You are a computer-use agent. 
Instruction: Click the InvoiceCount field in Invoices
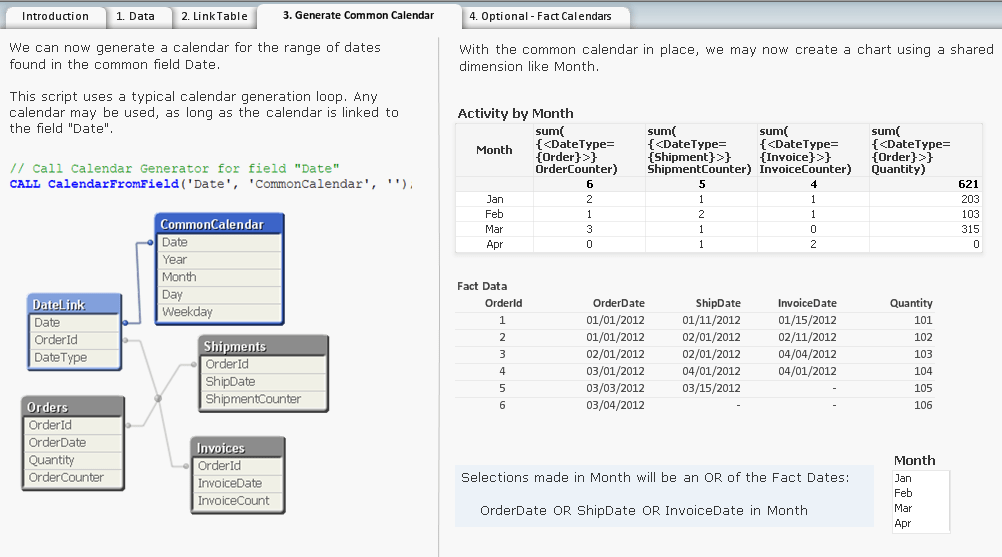click(238, 501)
